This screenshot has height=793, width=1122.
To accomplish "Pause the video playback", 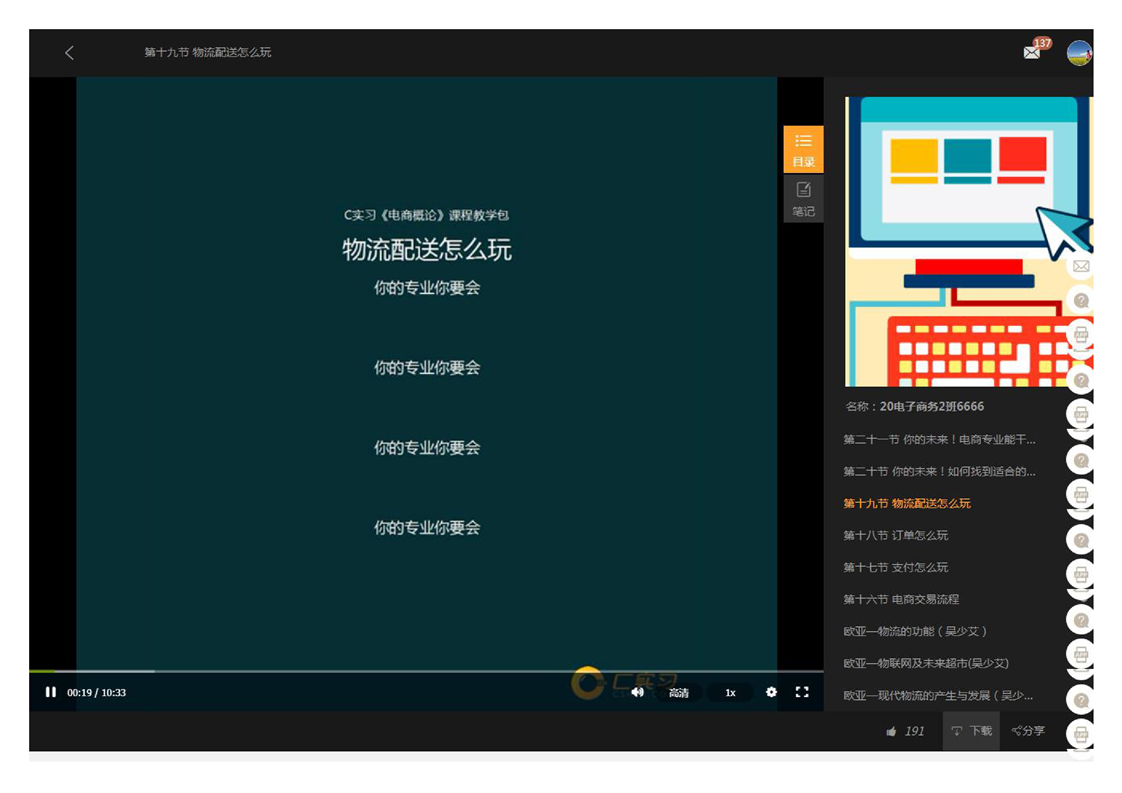I will [x=51, y=692].
